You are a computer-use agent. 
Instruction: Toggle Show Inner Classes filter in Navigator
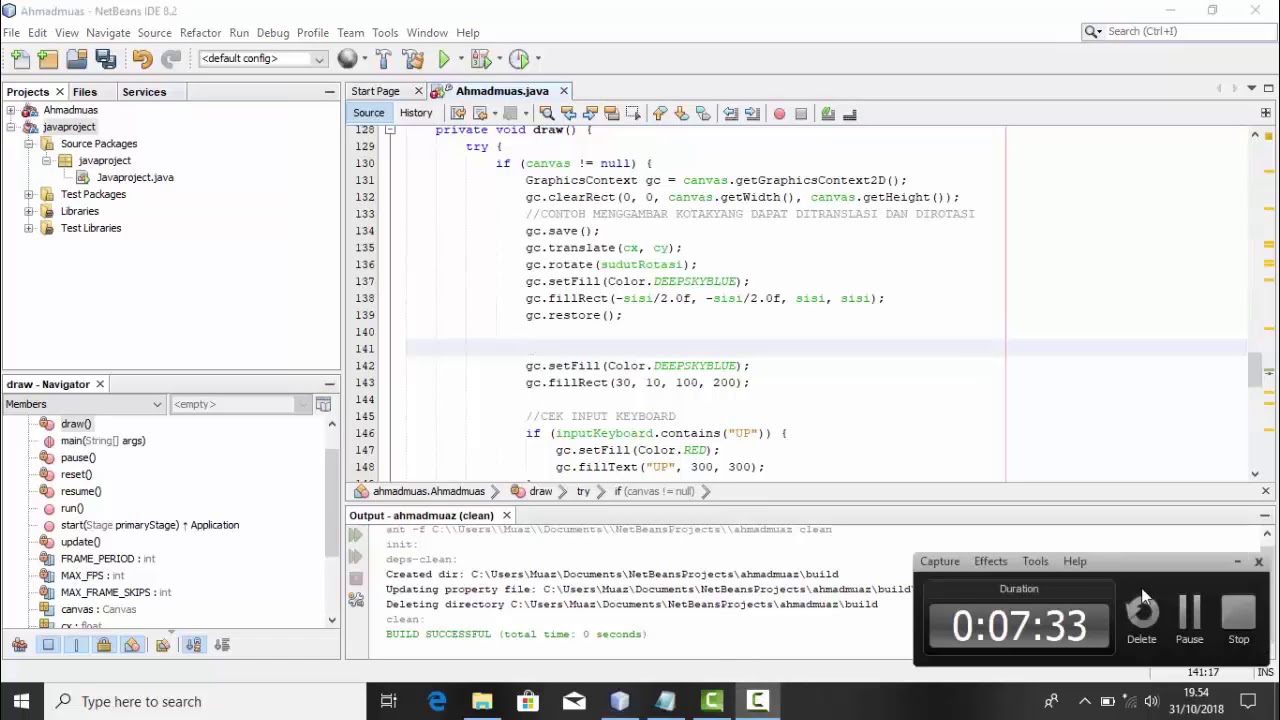pos(132,645)
